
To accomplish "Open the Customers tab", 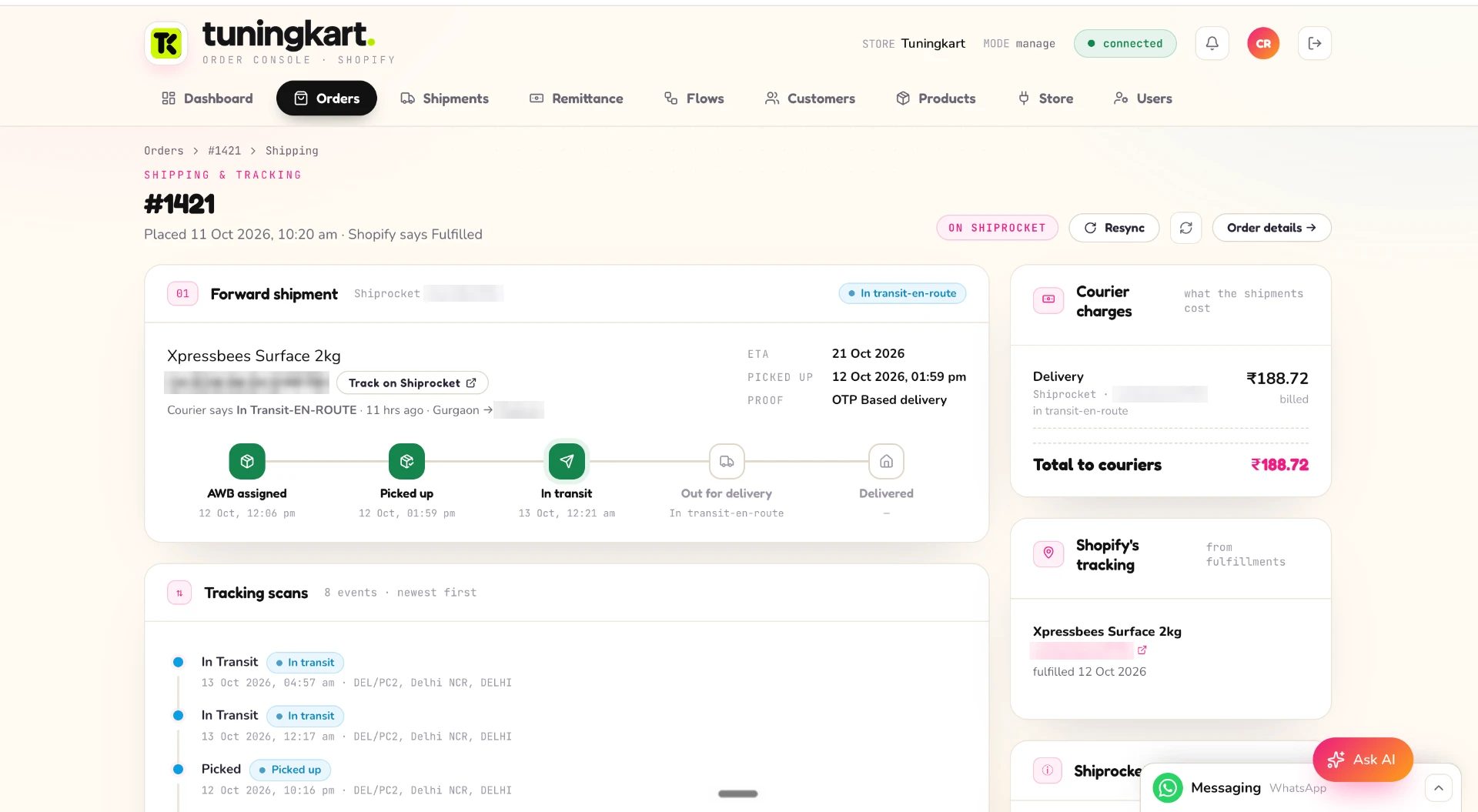I will coord(810,99).
